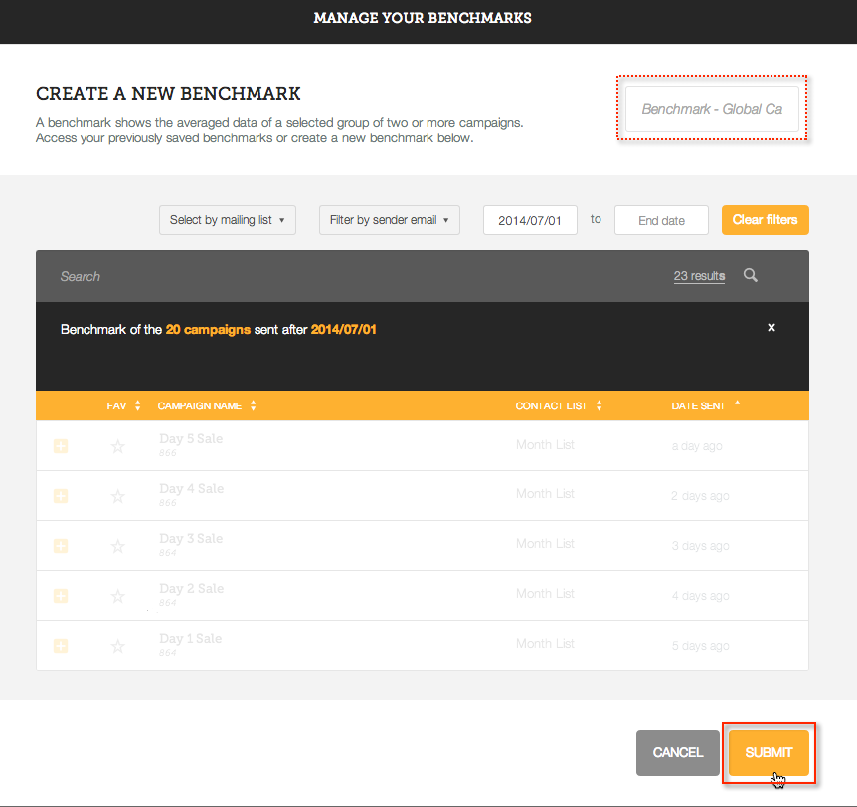Click the Search campaigns field

[350, 276]
